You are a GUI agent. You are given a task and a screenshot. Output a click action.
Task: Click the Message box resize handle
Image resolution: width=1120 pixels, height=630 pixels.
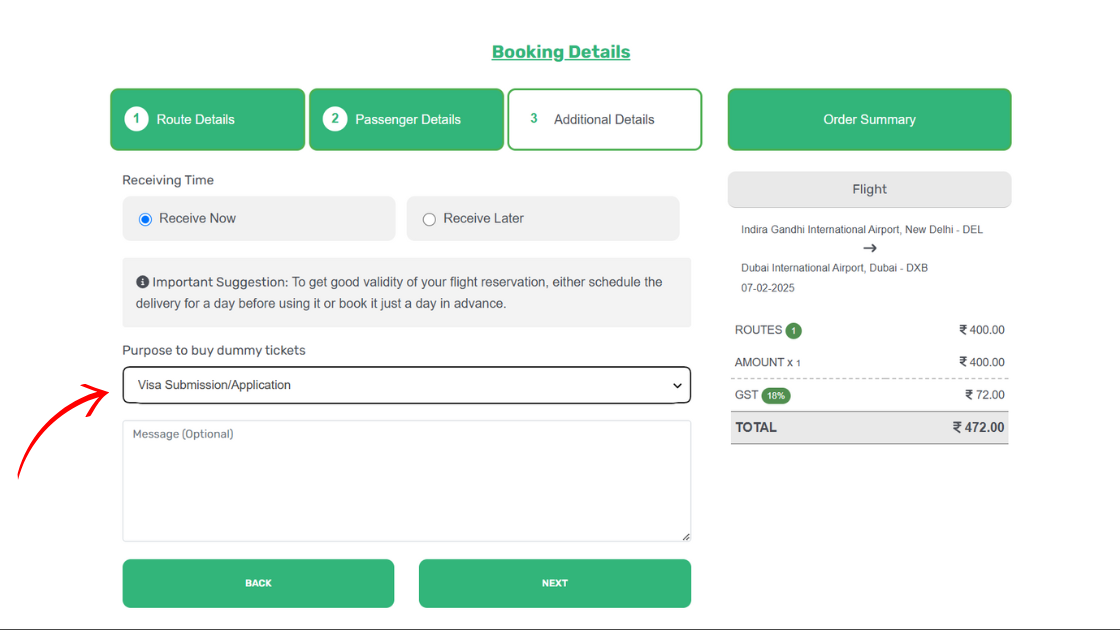685,536
